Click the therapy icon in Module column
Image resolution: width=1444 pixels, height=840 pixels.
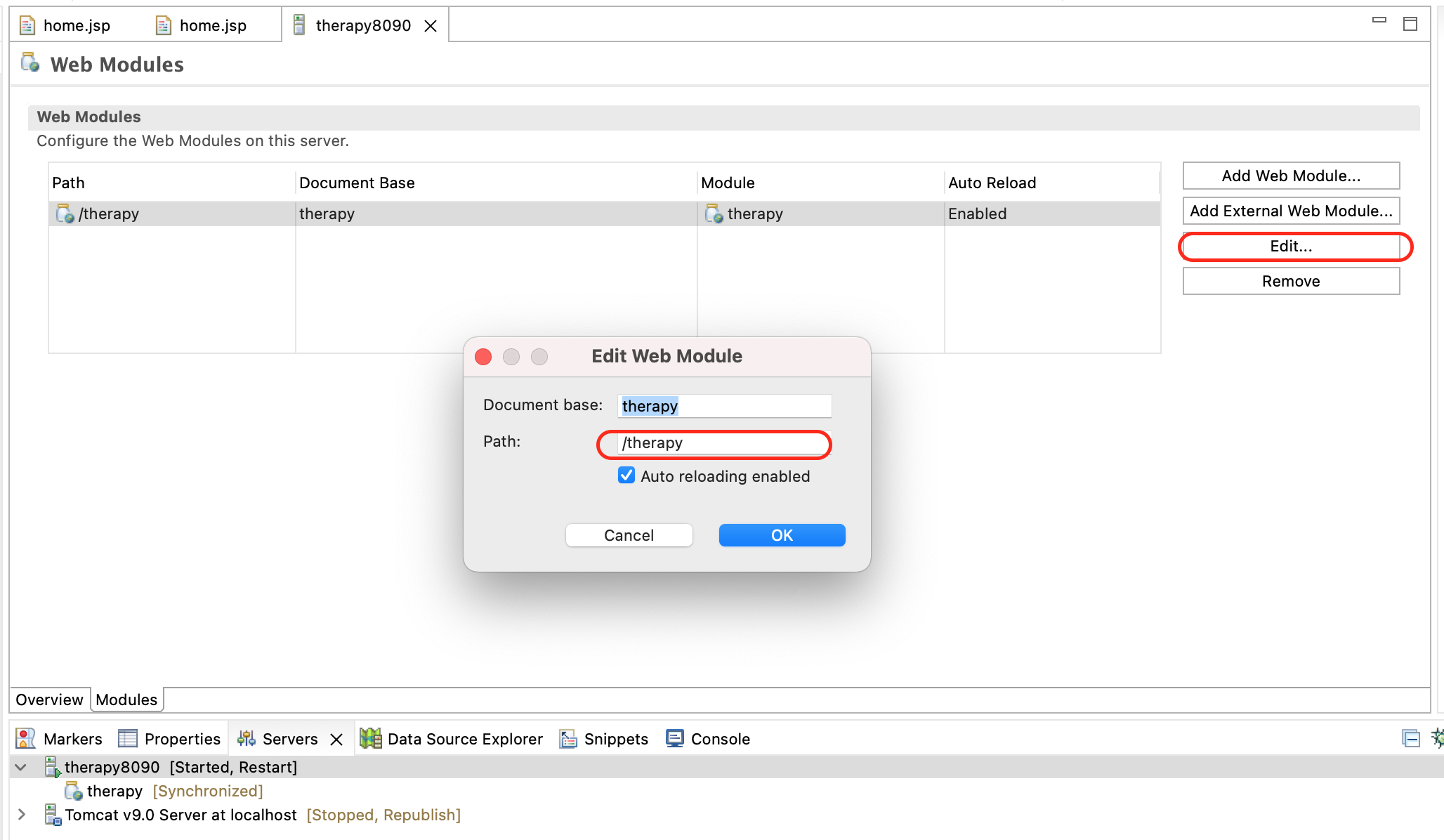[x=714, y=214]
